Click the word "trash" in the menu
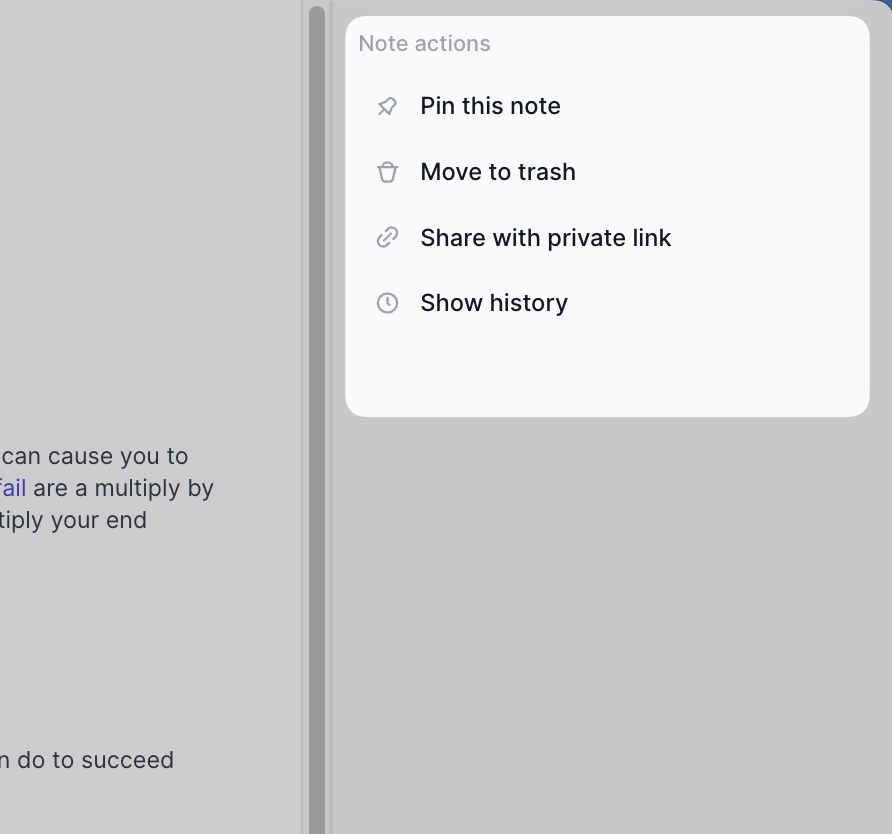 [546, 172]
